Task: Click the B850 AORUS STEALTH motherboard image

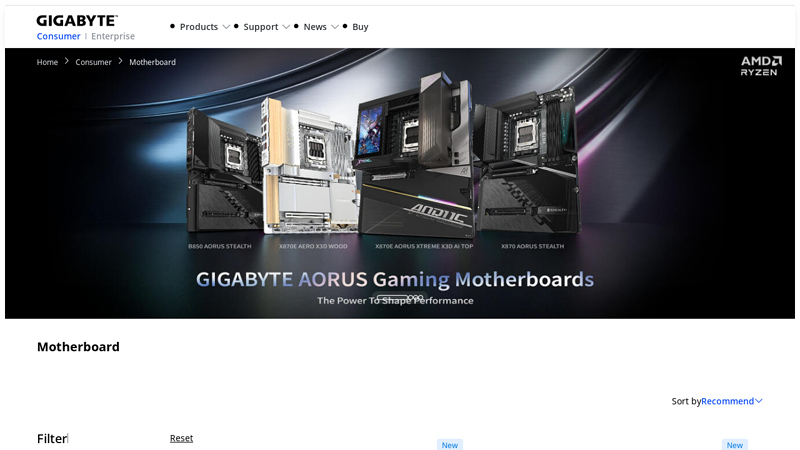Action: pyautogui.click(x=223, y=171)
